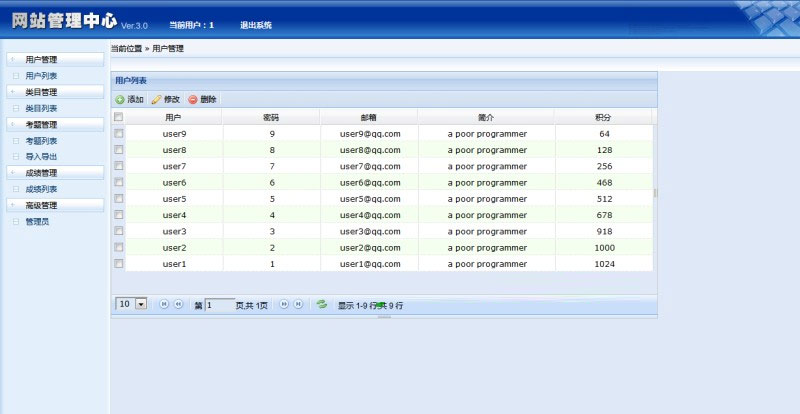Refresh the user list with green reload icon
Screen dimensions: 800x414
point(321,304)
